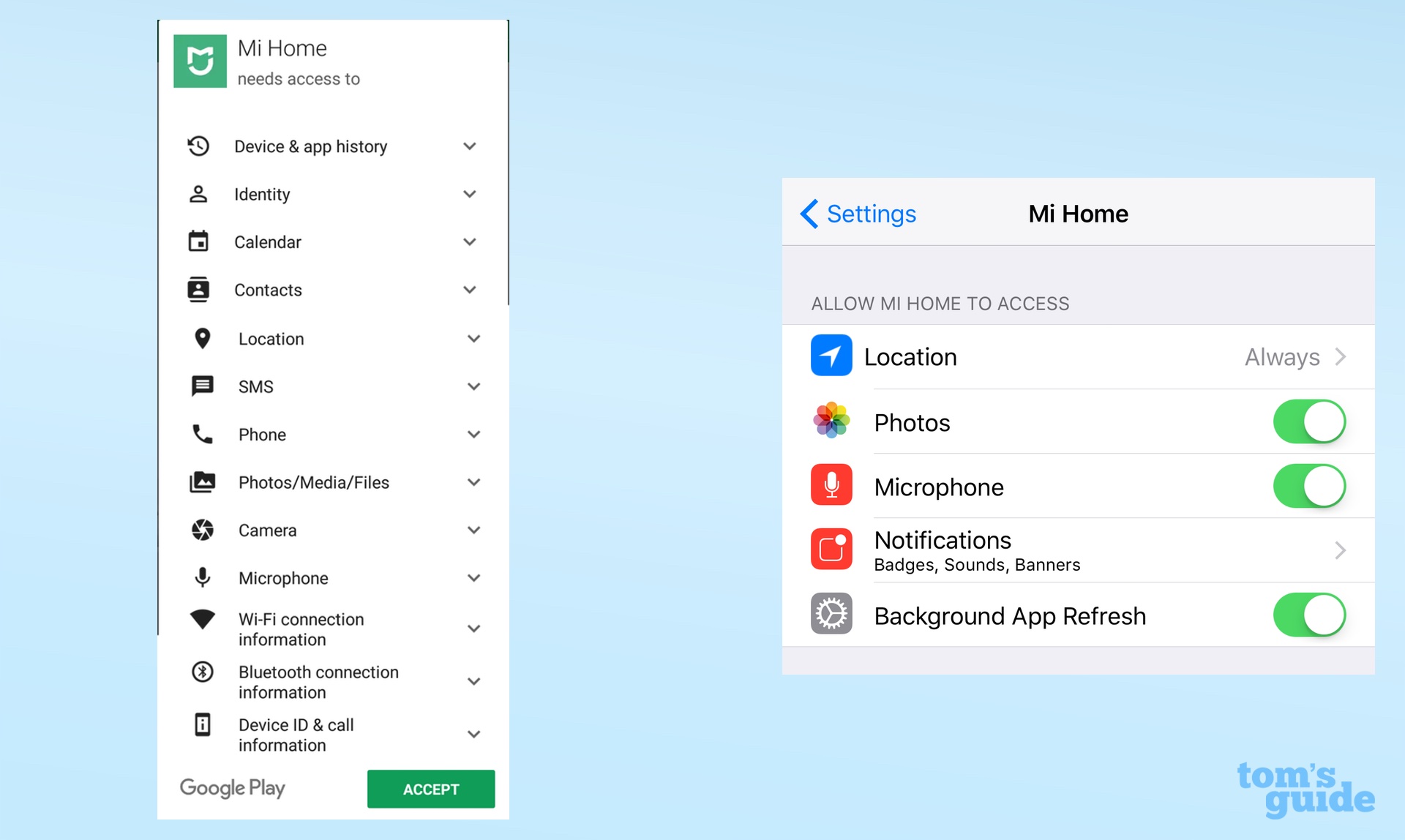Expand the Photos/Media/Files permission chevron
The width and height of the screenshot is (1405, 840).
tap(474, 482)
